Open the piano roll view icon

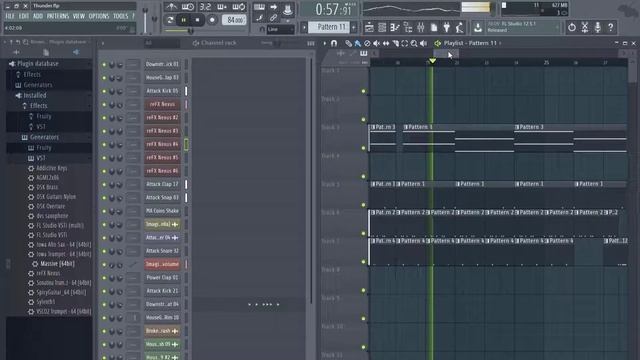(x=394, y=27)
